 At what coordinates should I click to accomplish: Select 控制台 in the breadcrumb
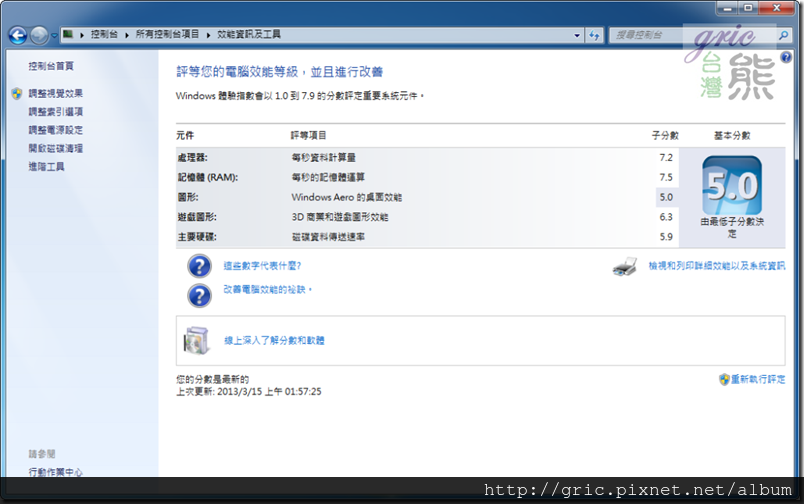point(104,34)
